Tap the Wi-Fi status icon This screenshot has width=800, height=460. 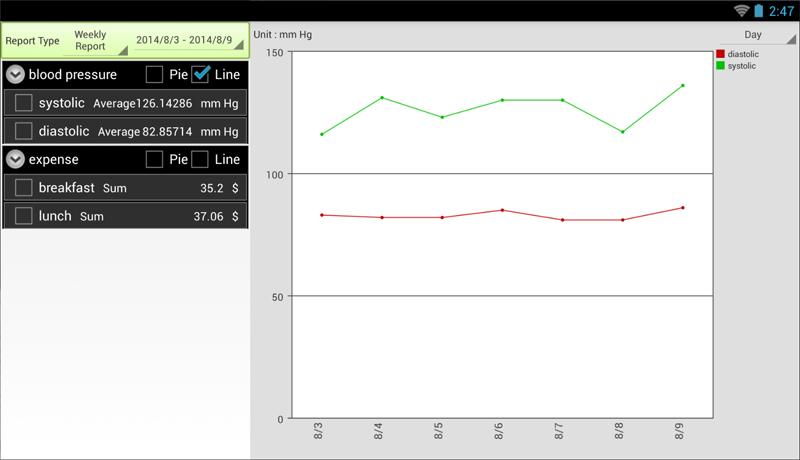coord(741,10)
